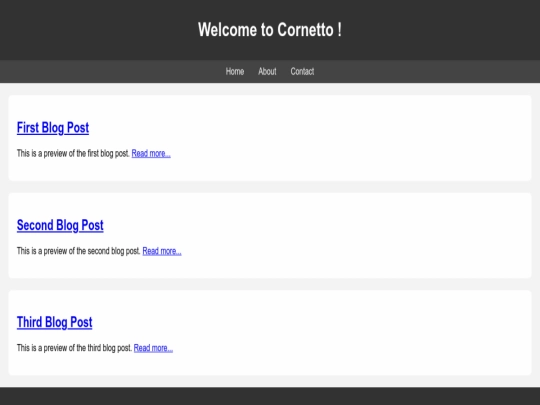Click text 'This is a preview of the first blog post.'
Image resolution: width=540 pixels, height=405 pixels.
tap(73, 153)
